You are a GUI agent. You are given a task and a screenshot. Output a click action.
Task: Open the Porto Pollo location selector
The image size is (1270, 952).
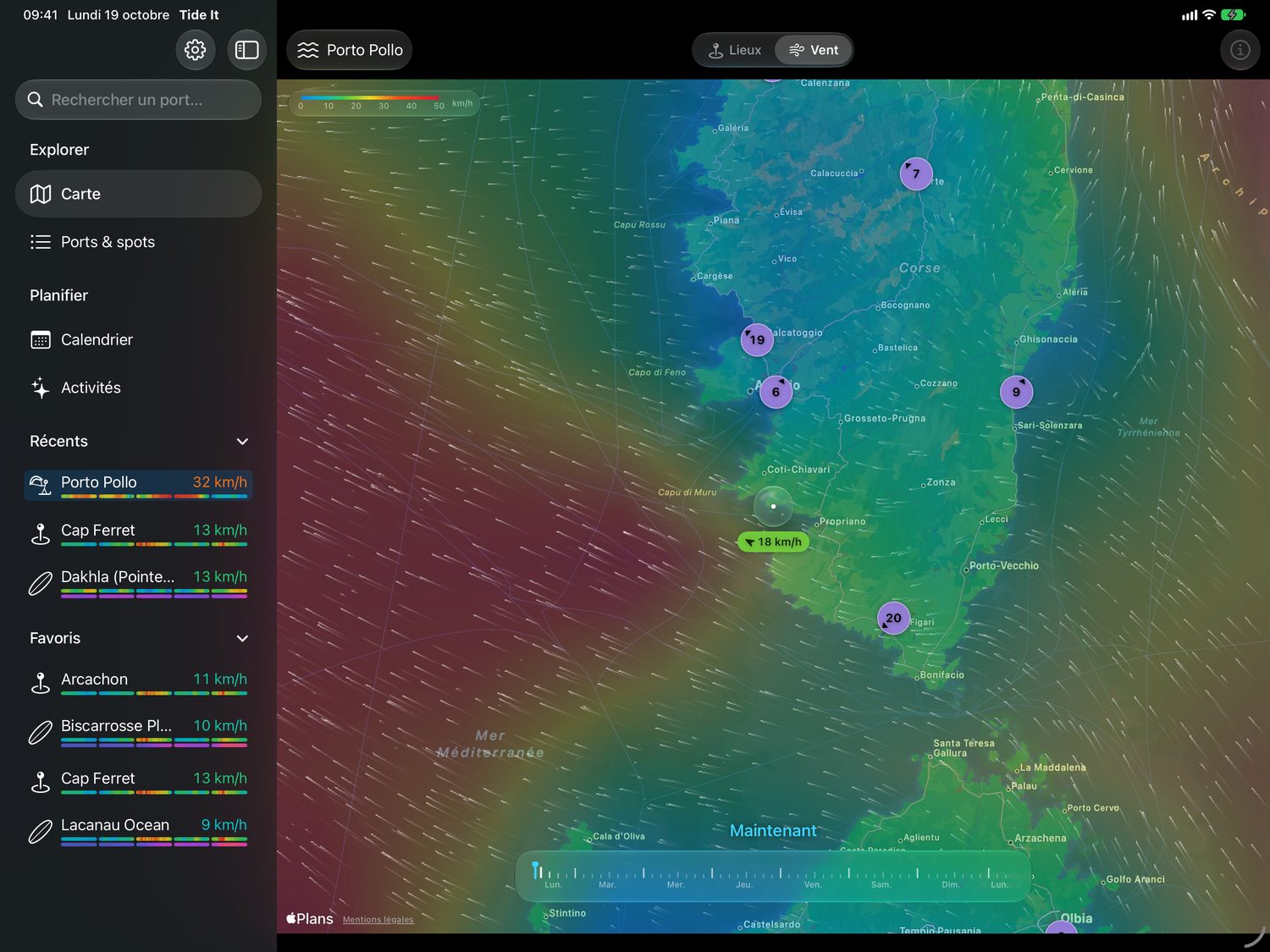click(x=350, y=50)
